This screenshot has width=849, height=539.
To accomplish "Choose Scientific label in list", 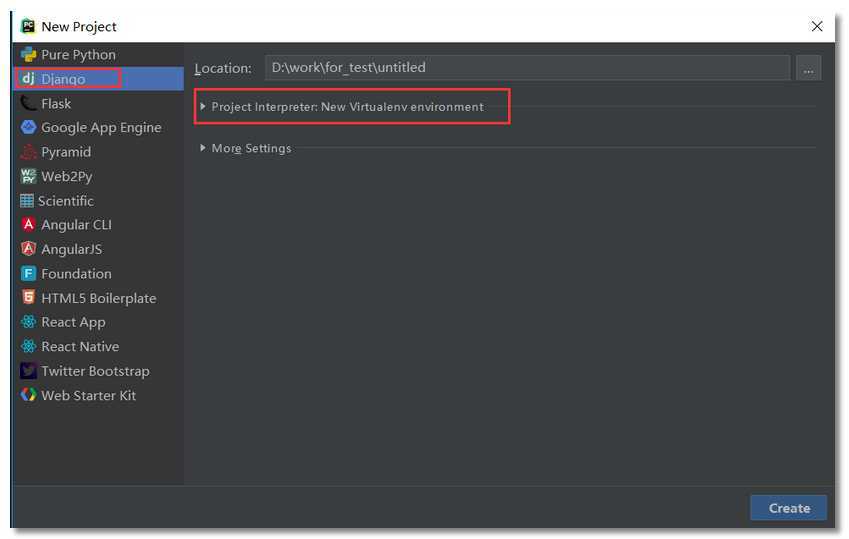I will coord(66,201).
